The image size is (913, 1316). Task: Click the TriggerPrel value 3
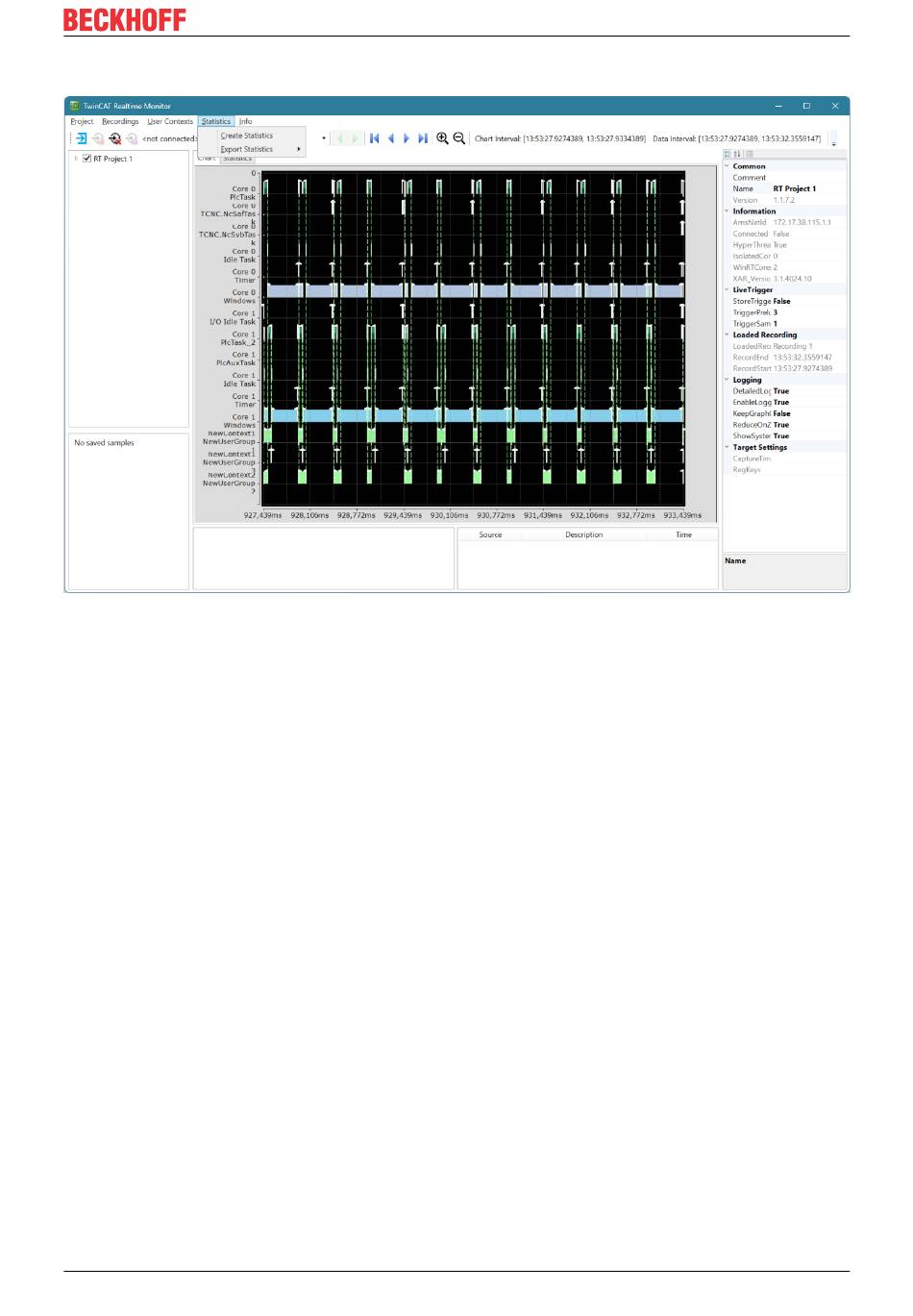coord(776,312)
